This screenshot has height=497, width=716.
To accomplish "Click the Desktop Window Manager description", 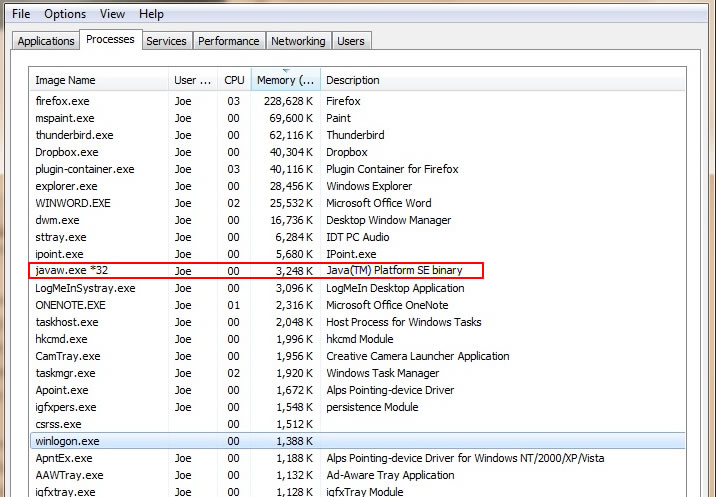I will [389, 220].
